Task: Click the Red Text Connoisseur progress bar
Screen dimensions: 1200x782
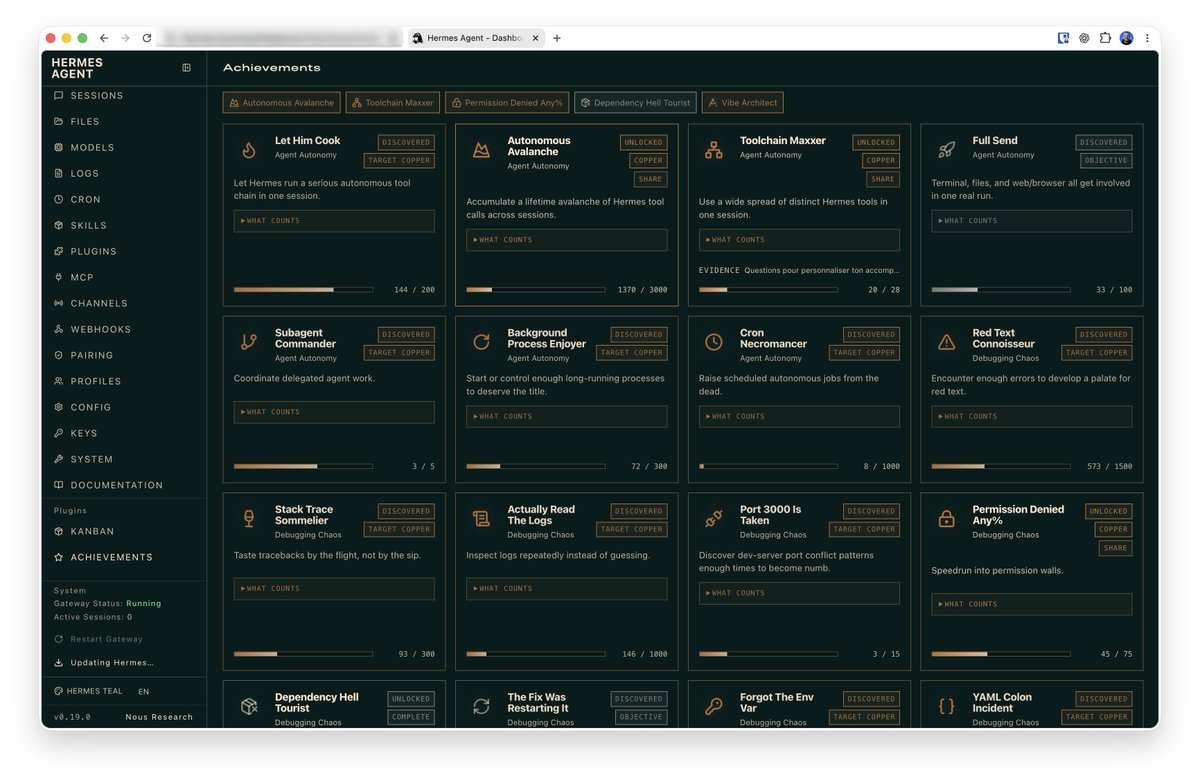Action: 1001,466
